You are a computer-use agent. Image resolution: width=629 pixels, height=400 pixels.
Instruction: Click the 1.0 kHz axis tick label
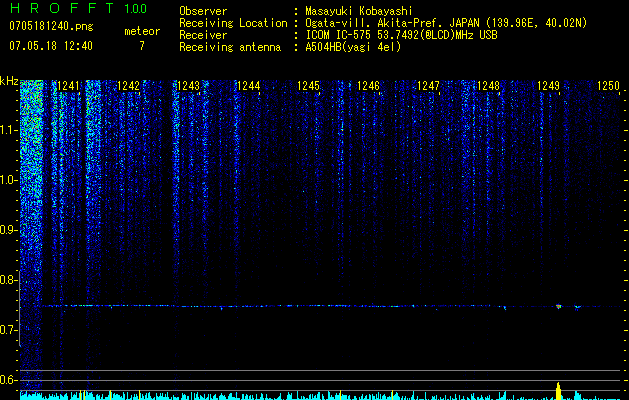9,181
